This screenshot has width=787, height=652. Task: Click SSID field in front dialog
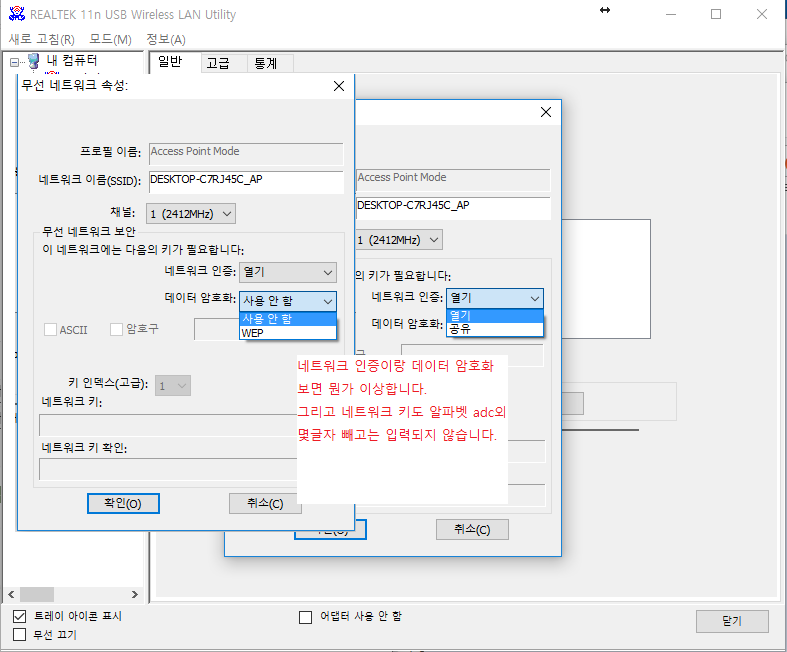pyautogui.click(x=246, y=182)
